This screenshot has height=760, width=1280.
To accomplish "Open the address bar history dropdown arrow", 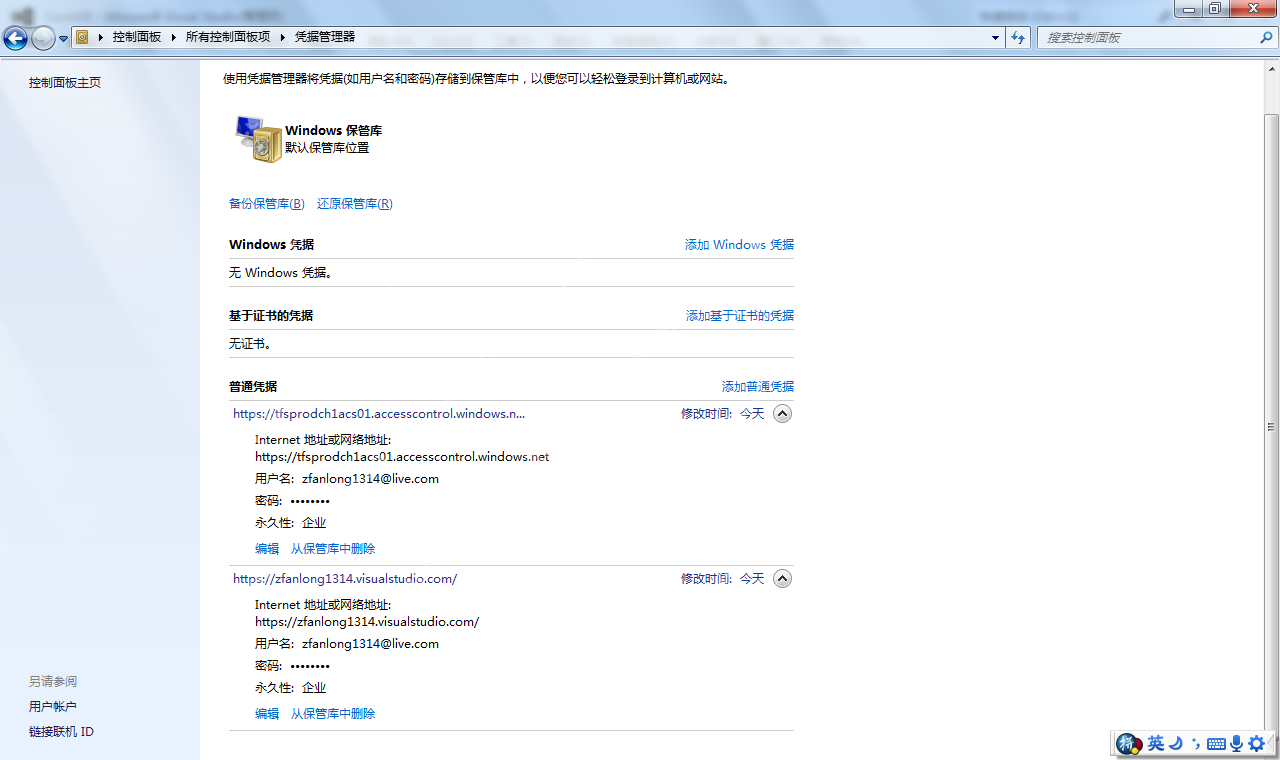I will click(995, 37).
